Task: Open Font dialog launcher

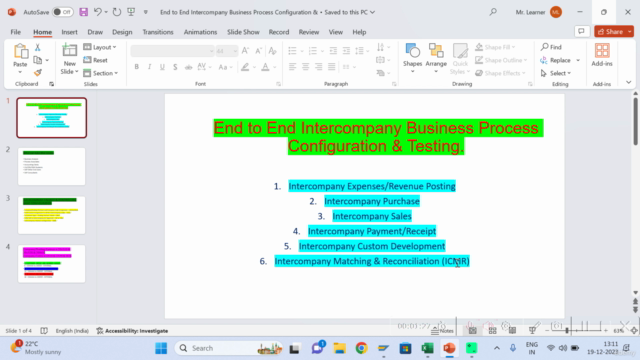Action: (278, 84)
